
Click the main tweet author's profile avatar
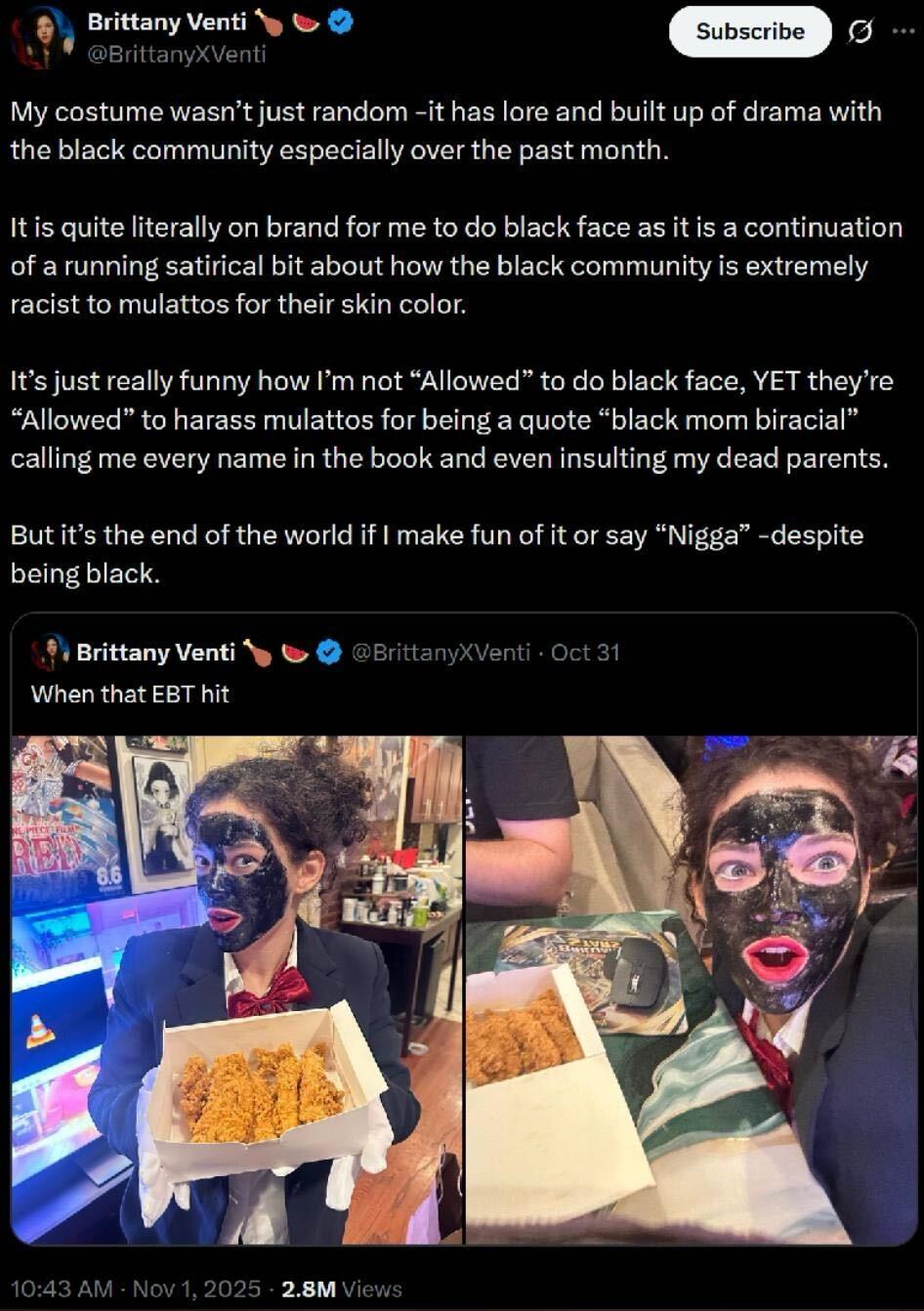pos(43,36)
